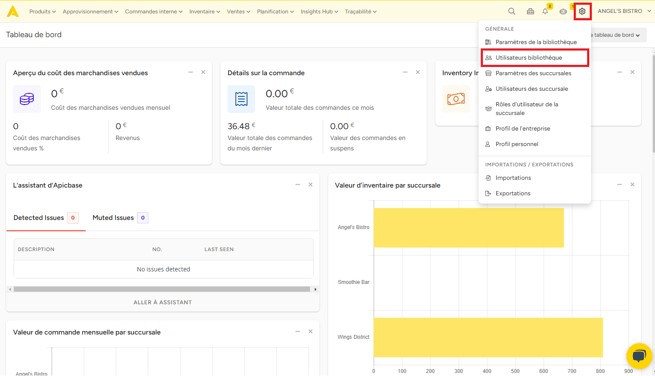Open the notifications bell icon
Viewport: 655px width, 376px height.
pyautogui.click(x=545, y=11)
